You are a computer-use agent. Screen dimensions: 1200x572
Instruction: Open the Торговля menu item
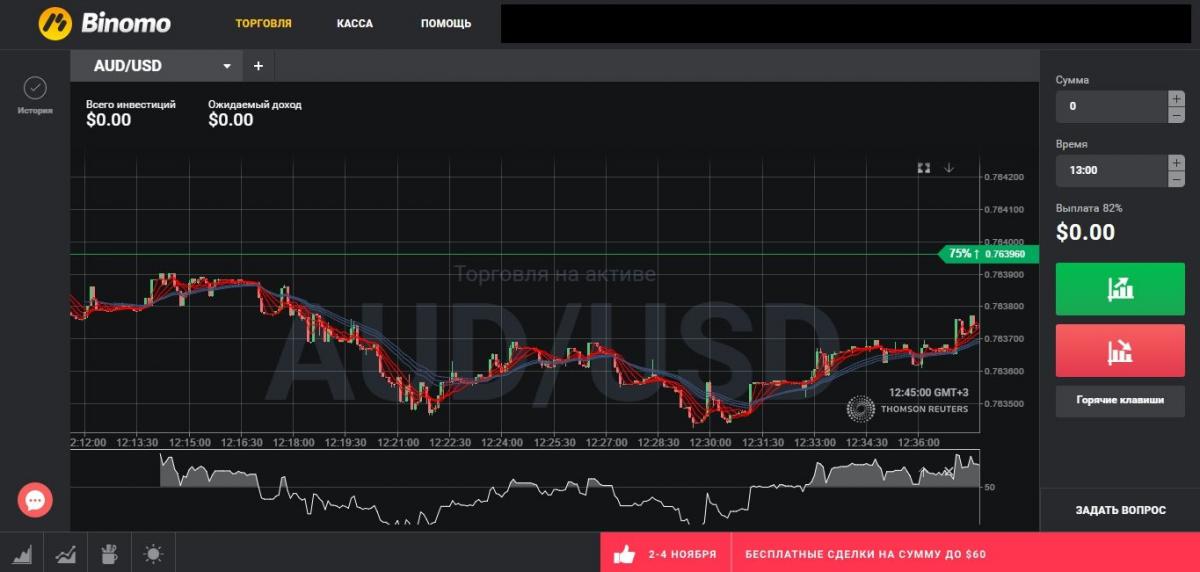click(263, 23)
